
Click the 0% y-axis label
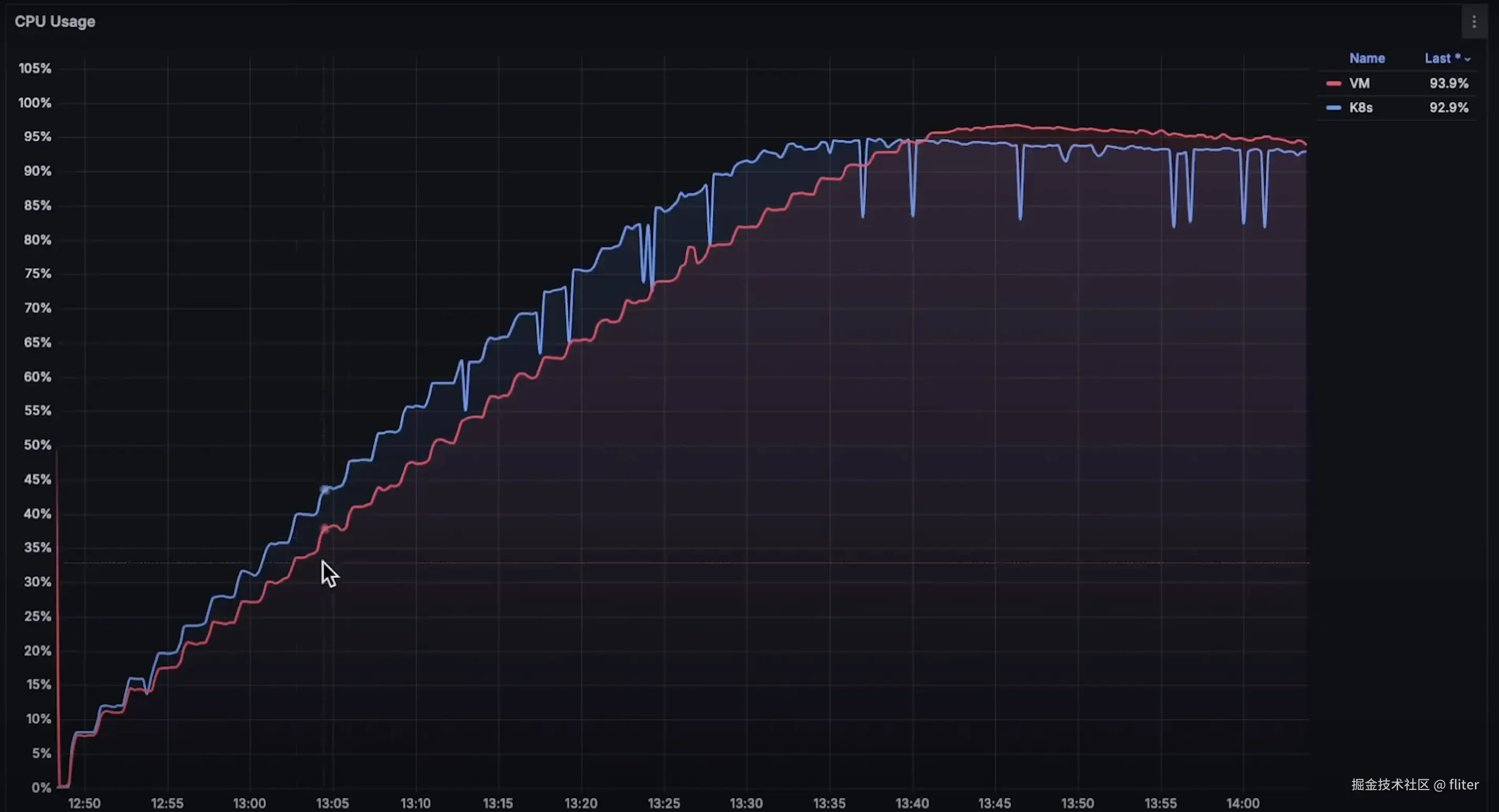(41, 787)
